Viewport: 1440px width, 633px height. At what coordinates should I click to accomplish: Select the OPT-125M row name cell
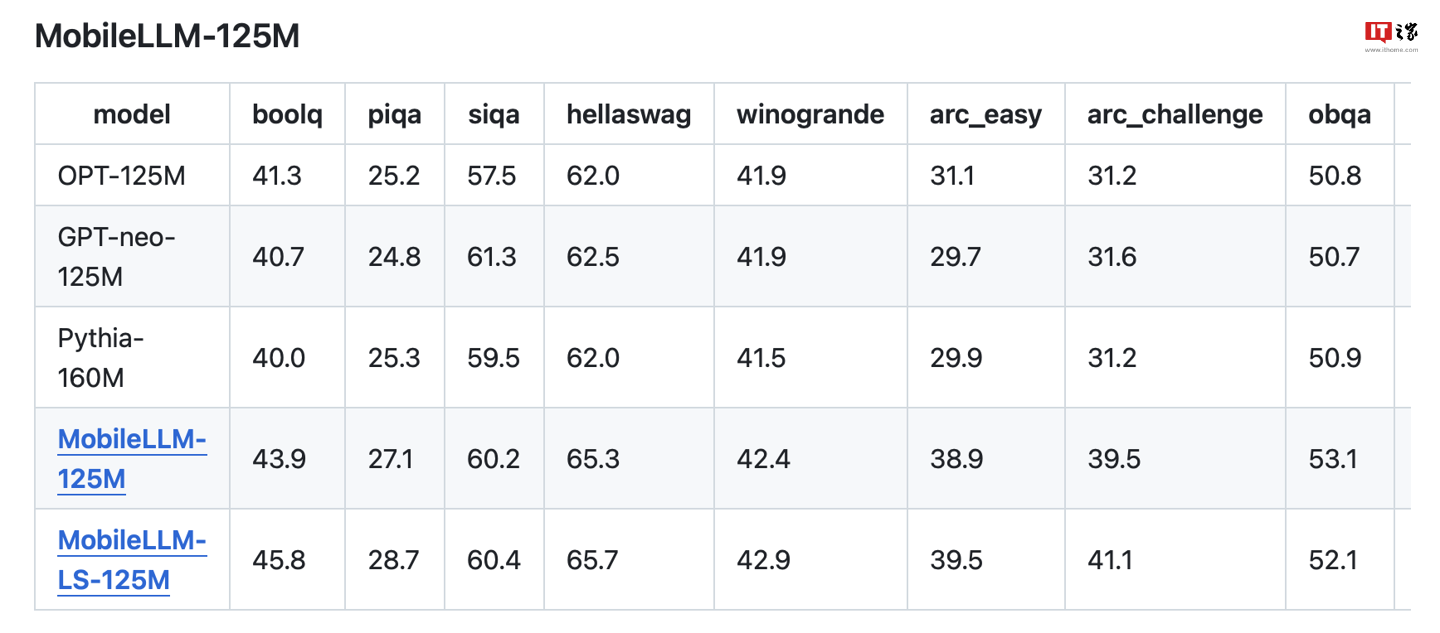(121, 176)
